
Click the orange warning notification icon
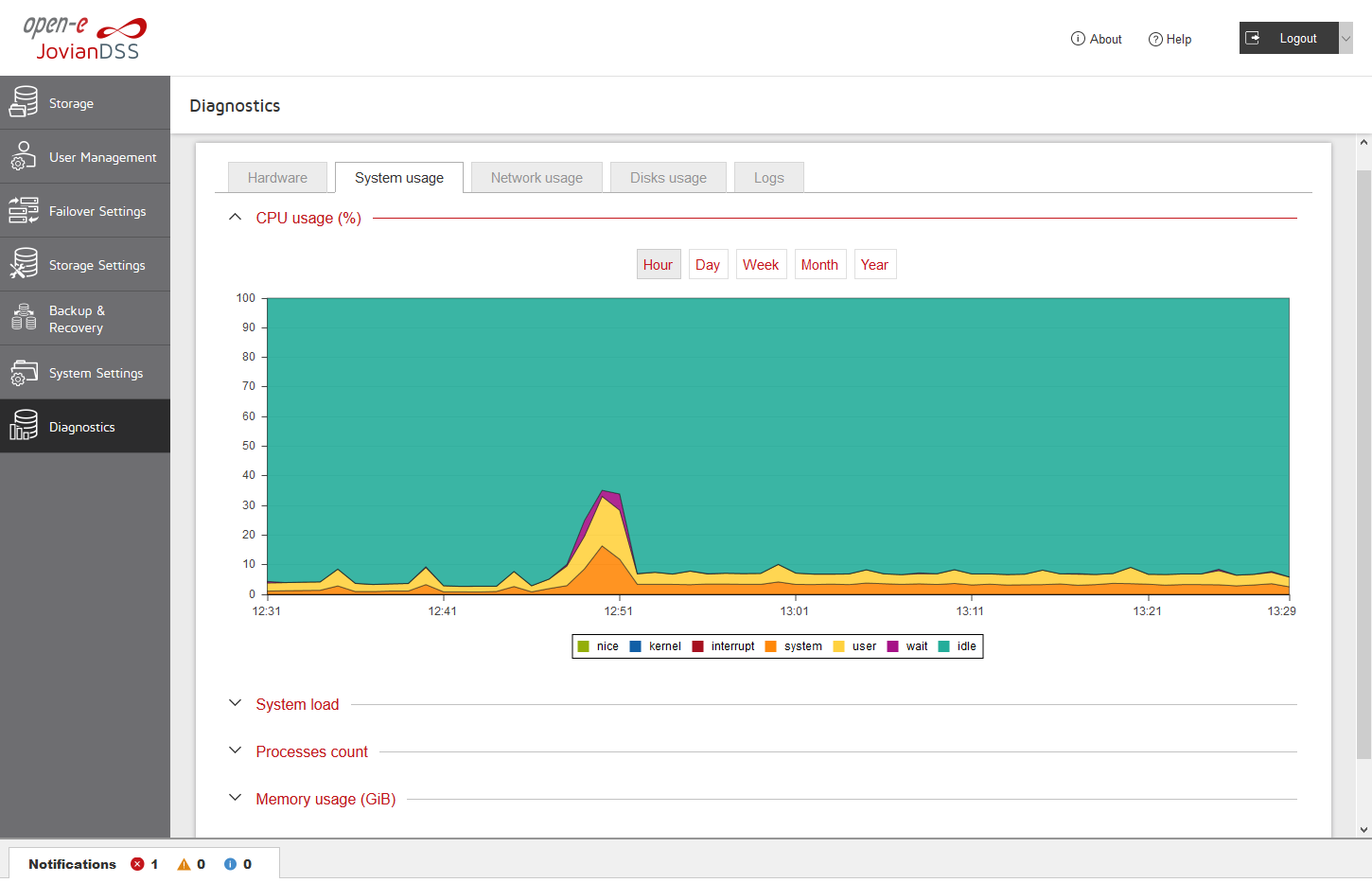(x=184, y=864)
